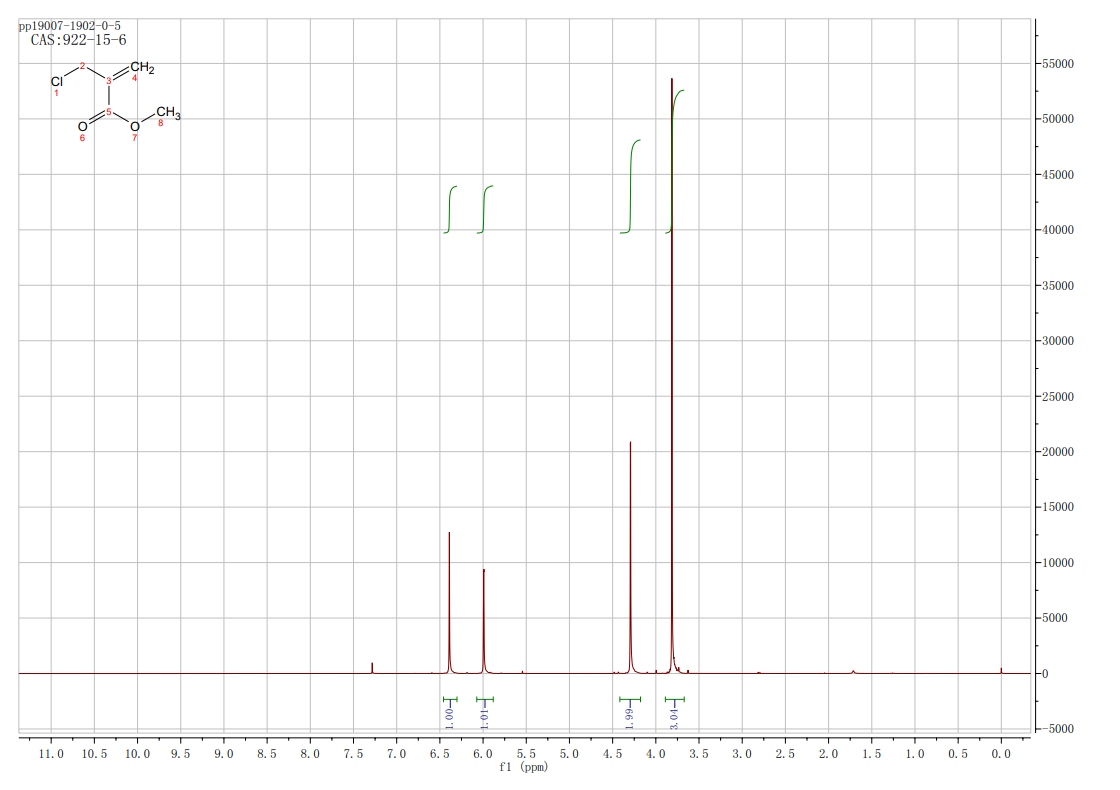
Task: Select the pp19007-1902-0-5 sample title
Action: (x=70, y=25)
